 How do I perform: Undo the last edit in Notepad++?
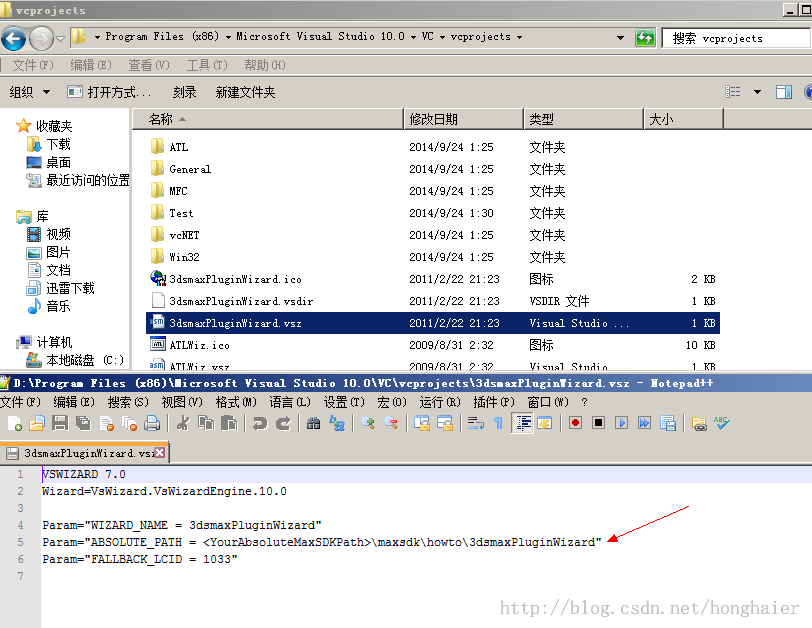tap(259, 423)
